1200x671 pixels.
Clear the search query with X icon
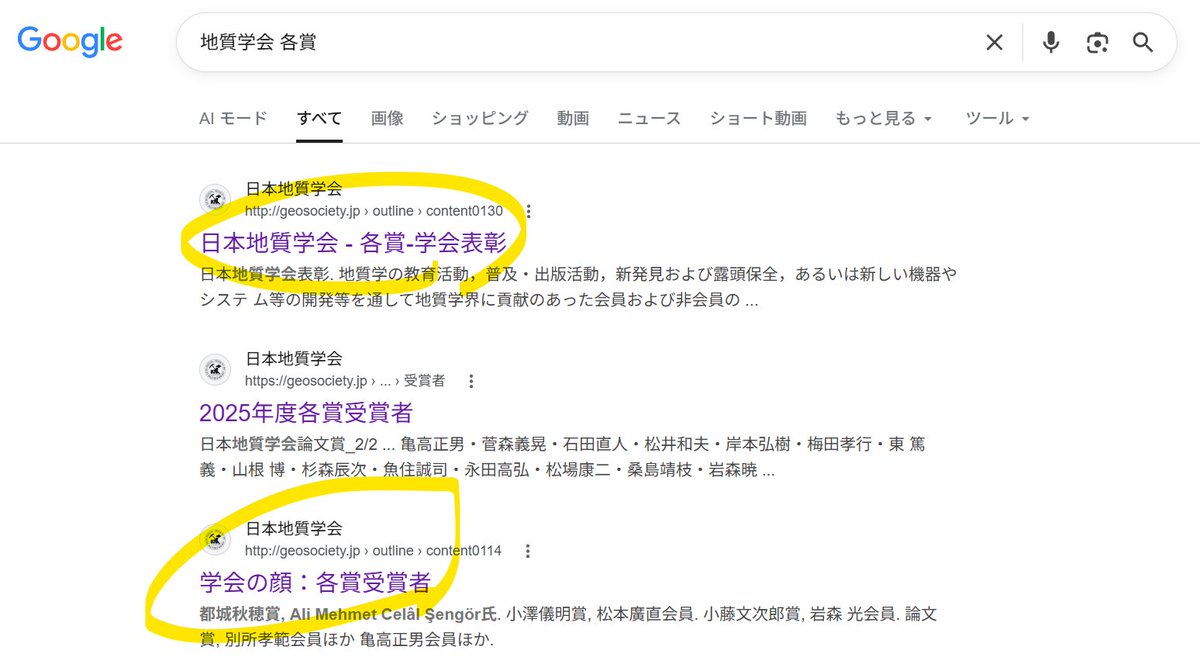pos(994,42)
